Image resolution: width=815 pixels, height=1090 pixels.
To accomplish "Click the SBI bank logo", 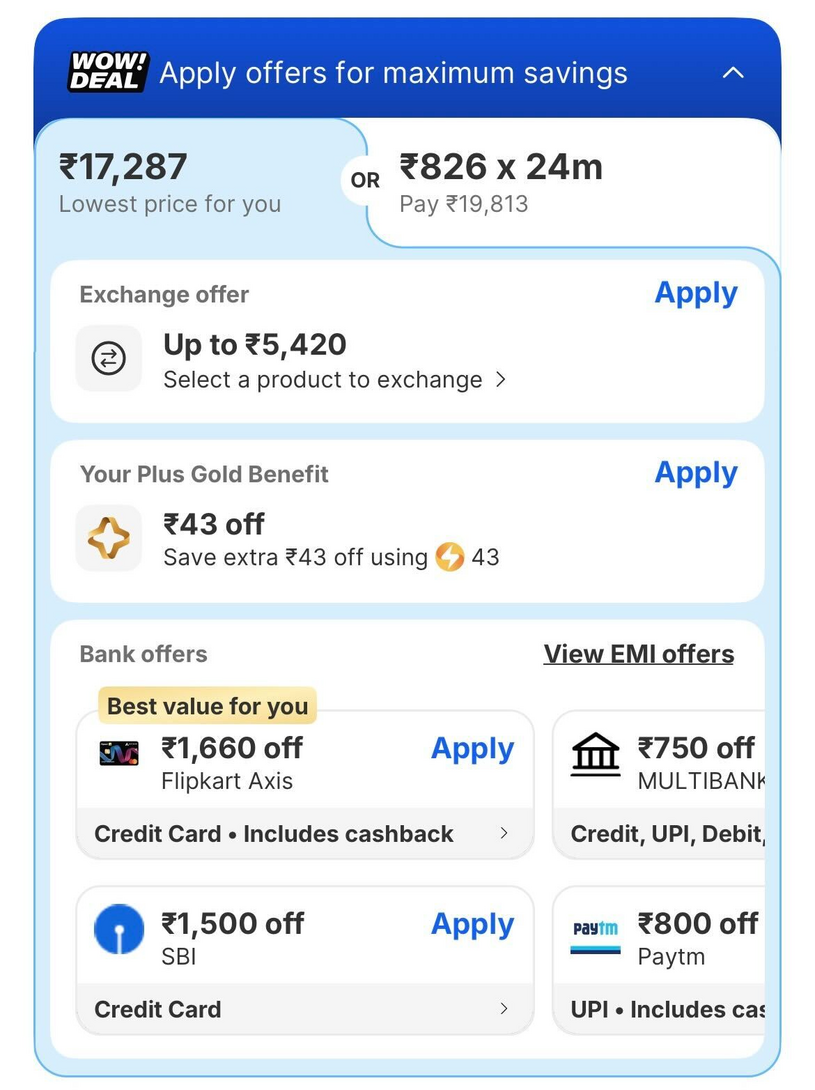I will [x=119, y=929].
